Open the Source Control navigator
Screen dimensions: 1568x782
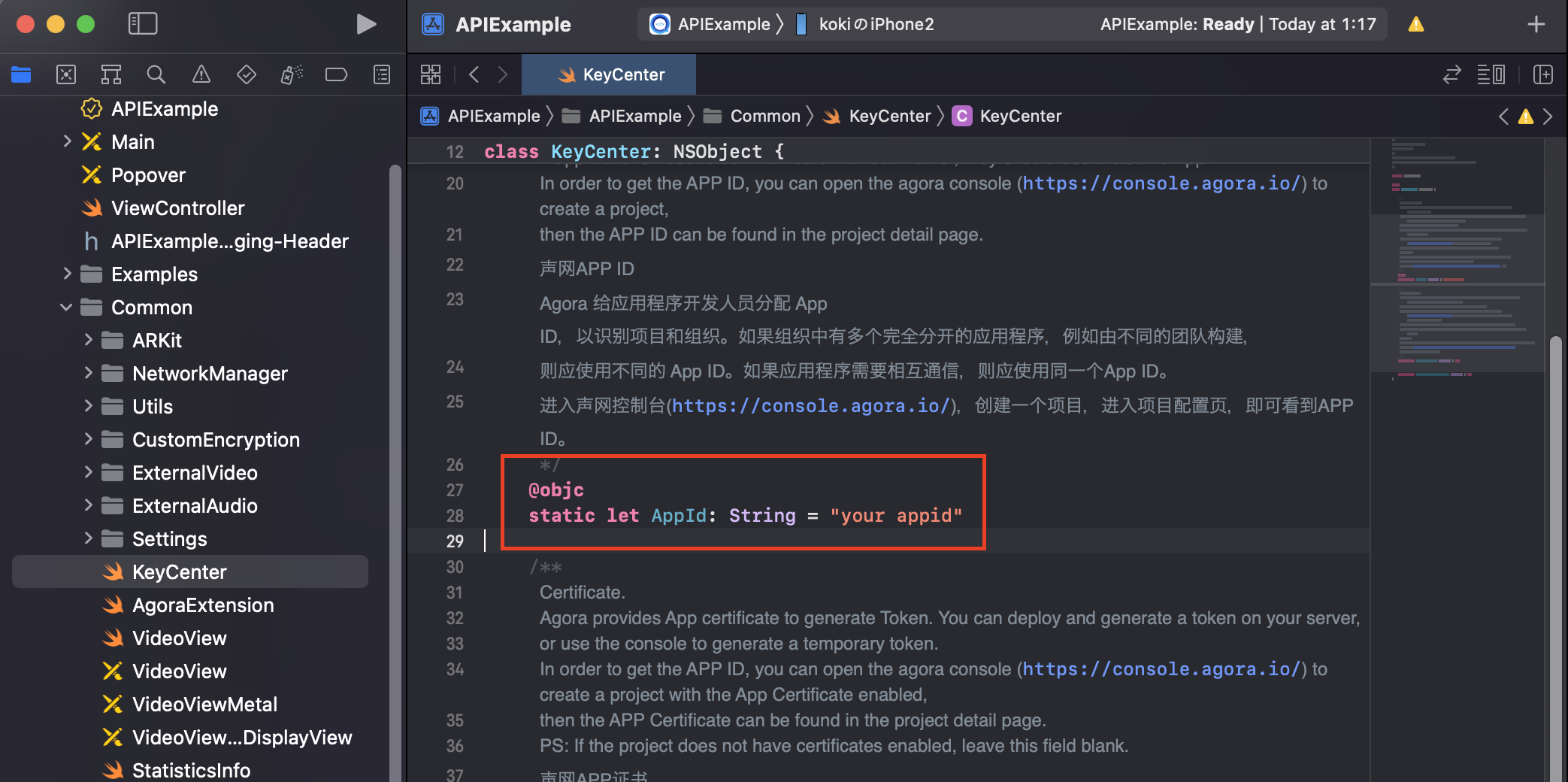[66, 74]
